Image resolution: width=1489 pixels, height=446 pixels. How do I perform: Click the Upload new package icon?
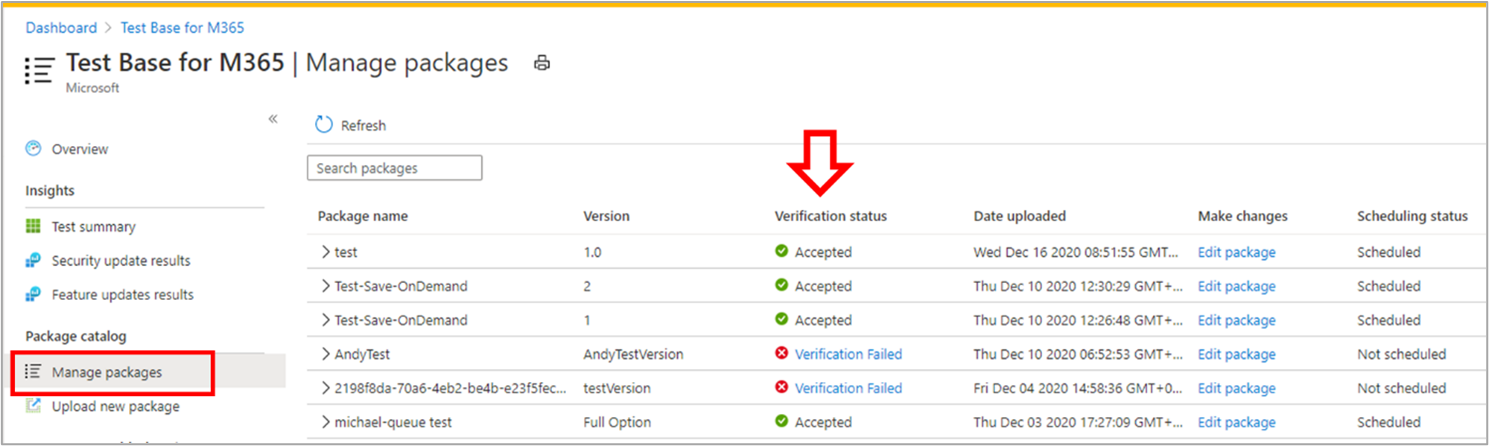tap(33, 406)
